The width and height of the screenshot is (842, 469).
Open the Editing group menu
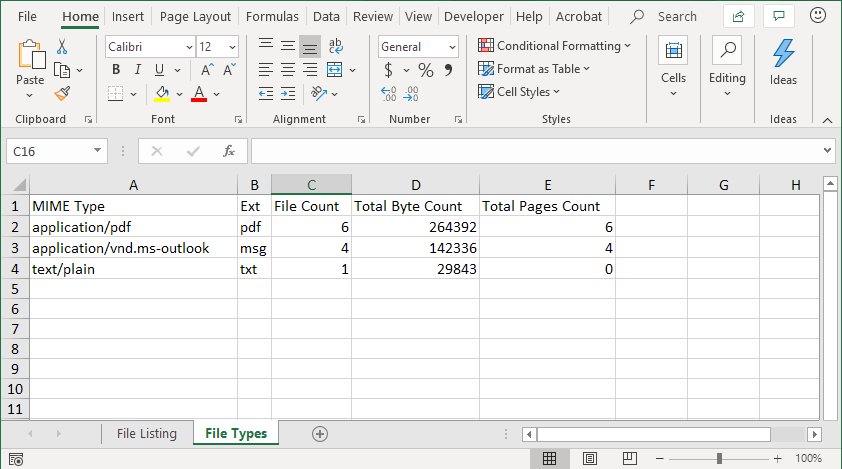727,67
